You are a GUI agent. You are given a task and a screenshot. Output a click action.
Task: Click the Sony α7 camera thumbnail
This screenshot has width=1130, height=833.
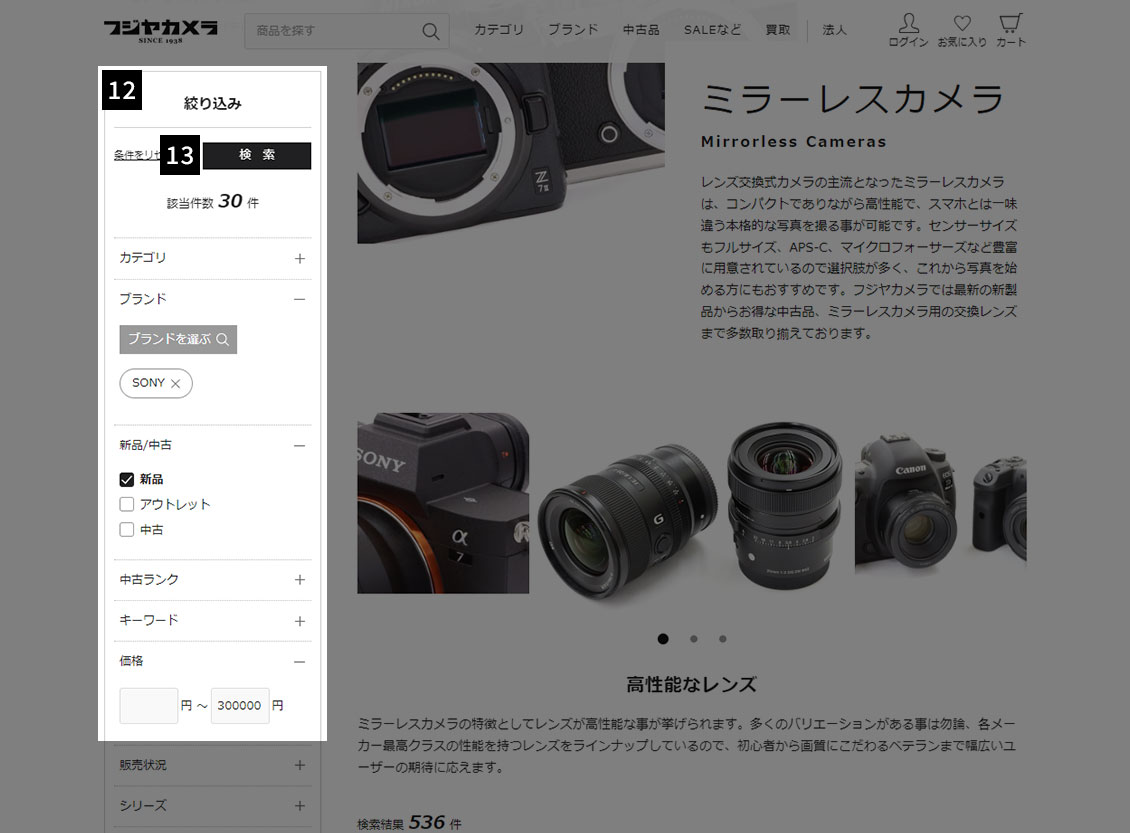click(x=443, y=503)
